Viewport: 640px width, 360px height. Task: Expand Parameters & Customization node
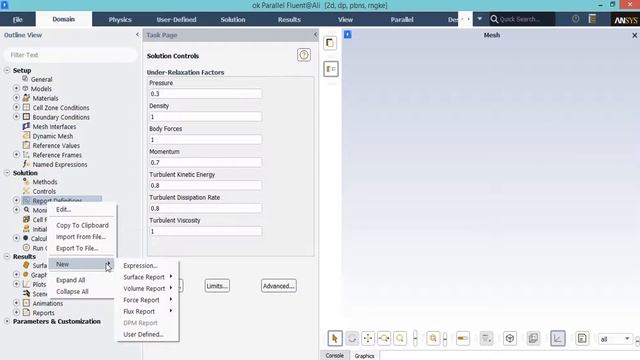[x=7, y=321]
